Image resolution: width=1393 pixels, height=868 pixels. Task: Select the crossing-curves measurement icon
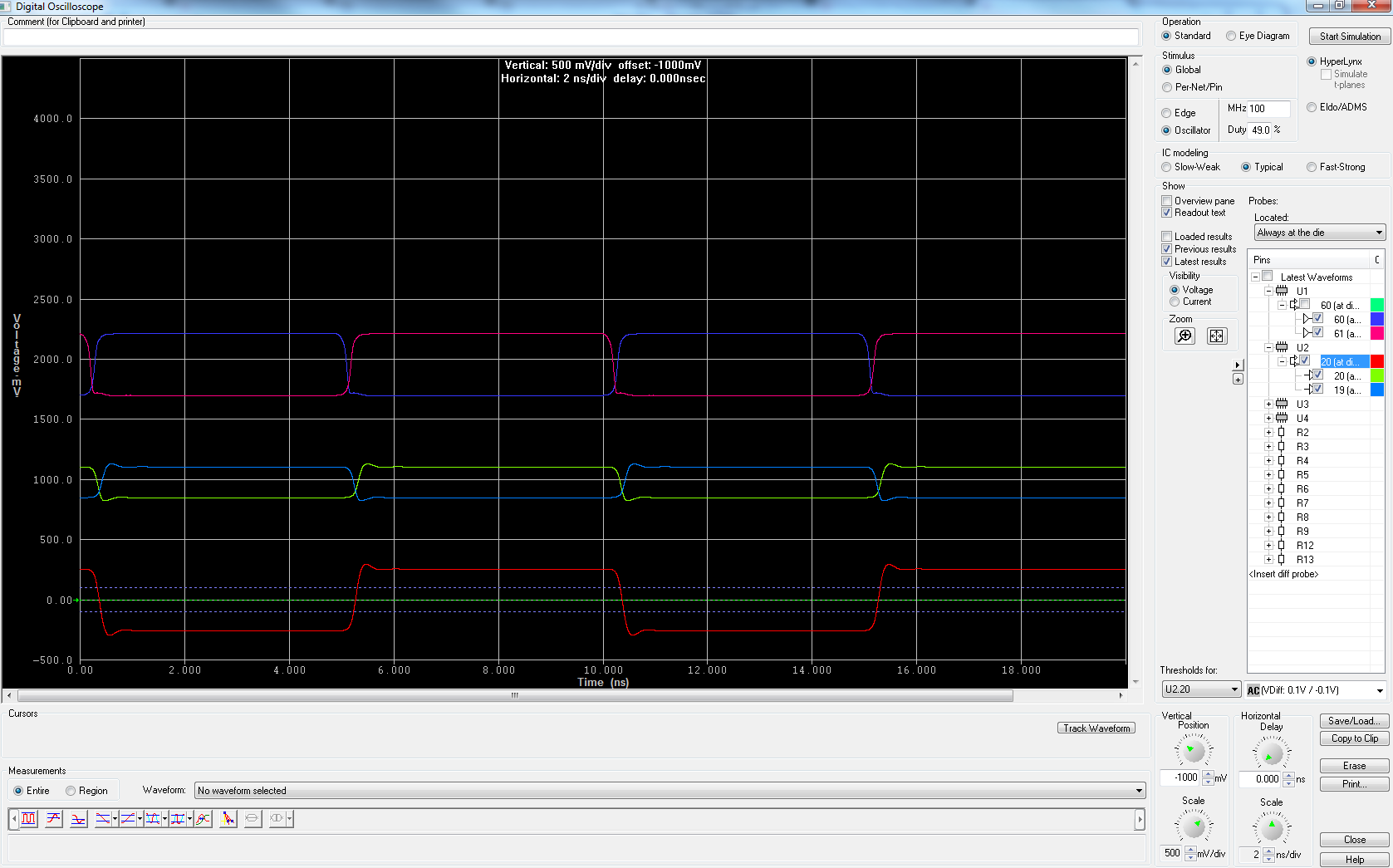(x=203, y=819)
